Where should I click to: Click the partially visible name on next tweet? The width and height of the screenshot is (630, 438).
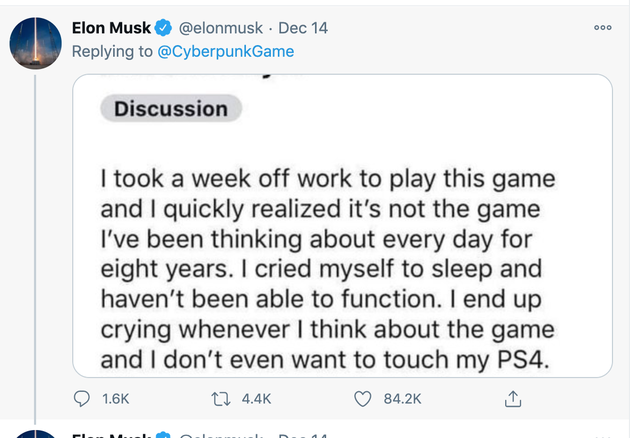112,434
